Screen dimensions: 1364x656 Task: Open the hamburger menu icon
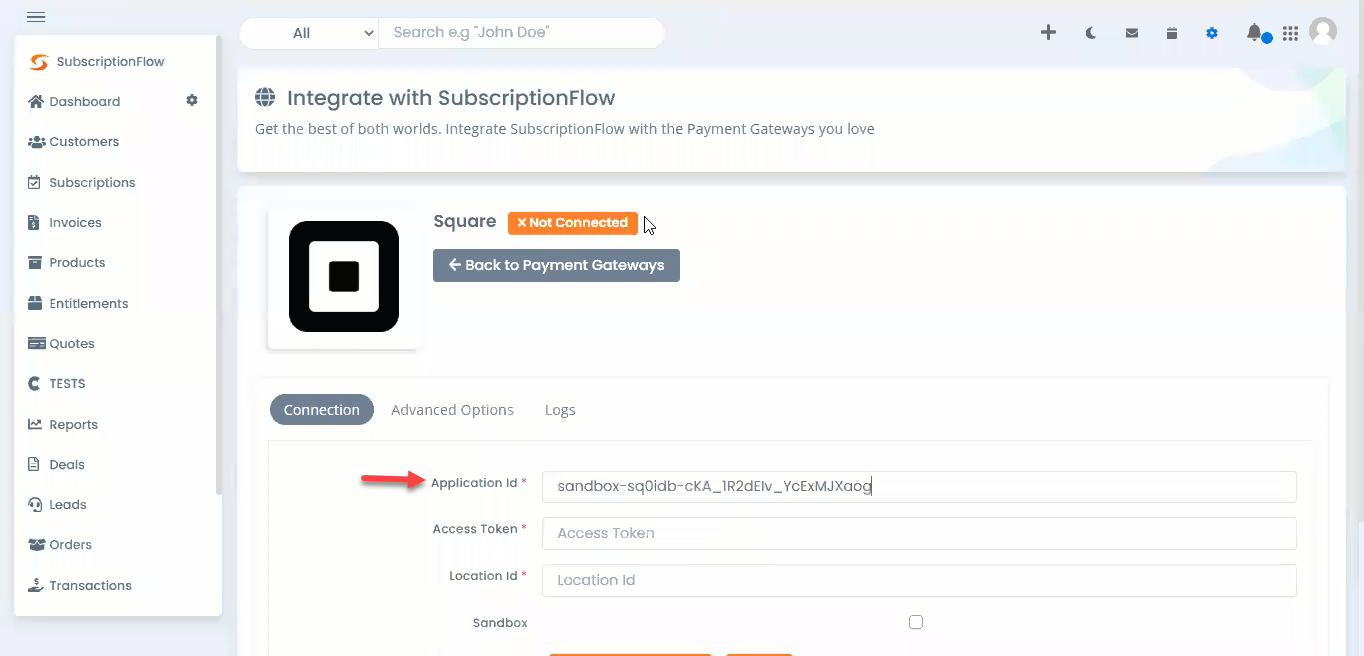coord(36,17)
